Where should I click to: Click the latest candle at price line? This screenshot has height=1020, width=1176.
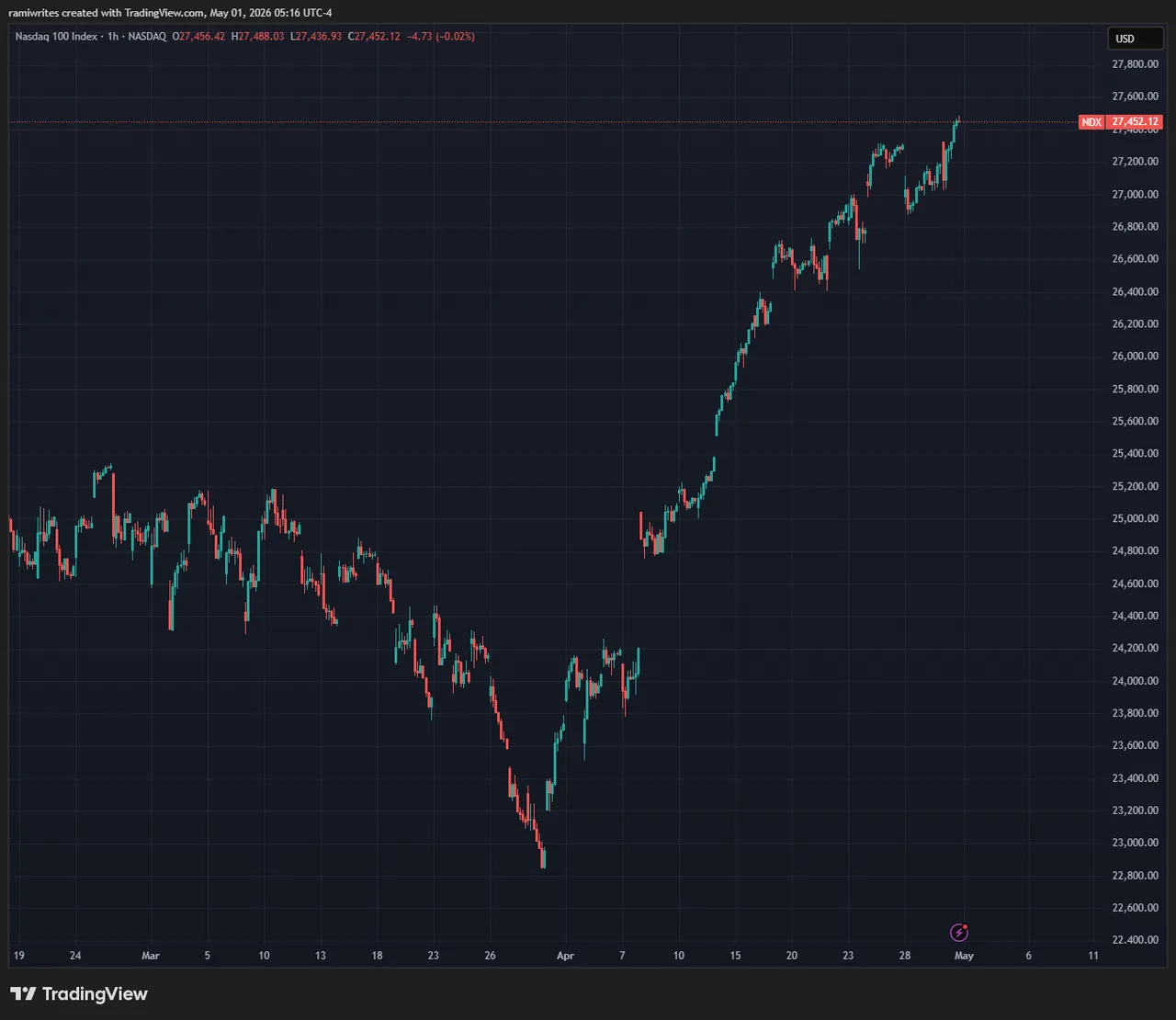coord(958,121)
